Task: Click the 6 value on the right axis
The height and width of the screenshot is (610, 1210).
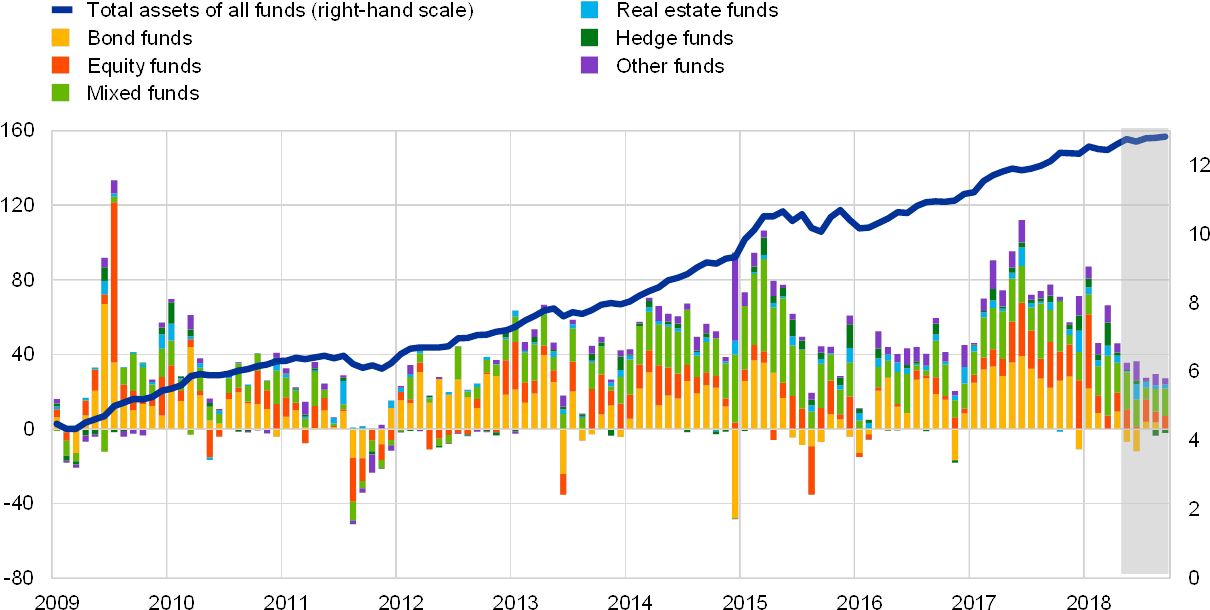Action: tap(1193, 372)
